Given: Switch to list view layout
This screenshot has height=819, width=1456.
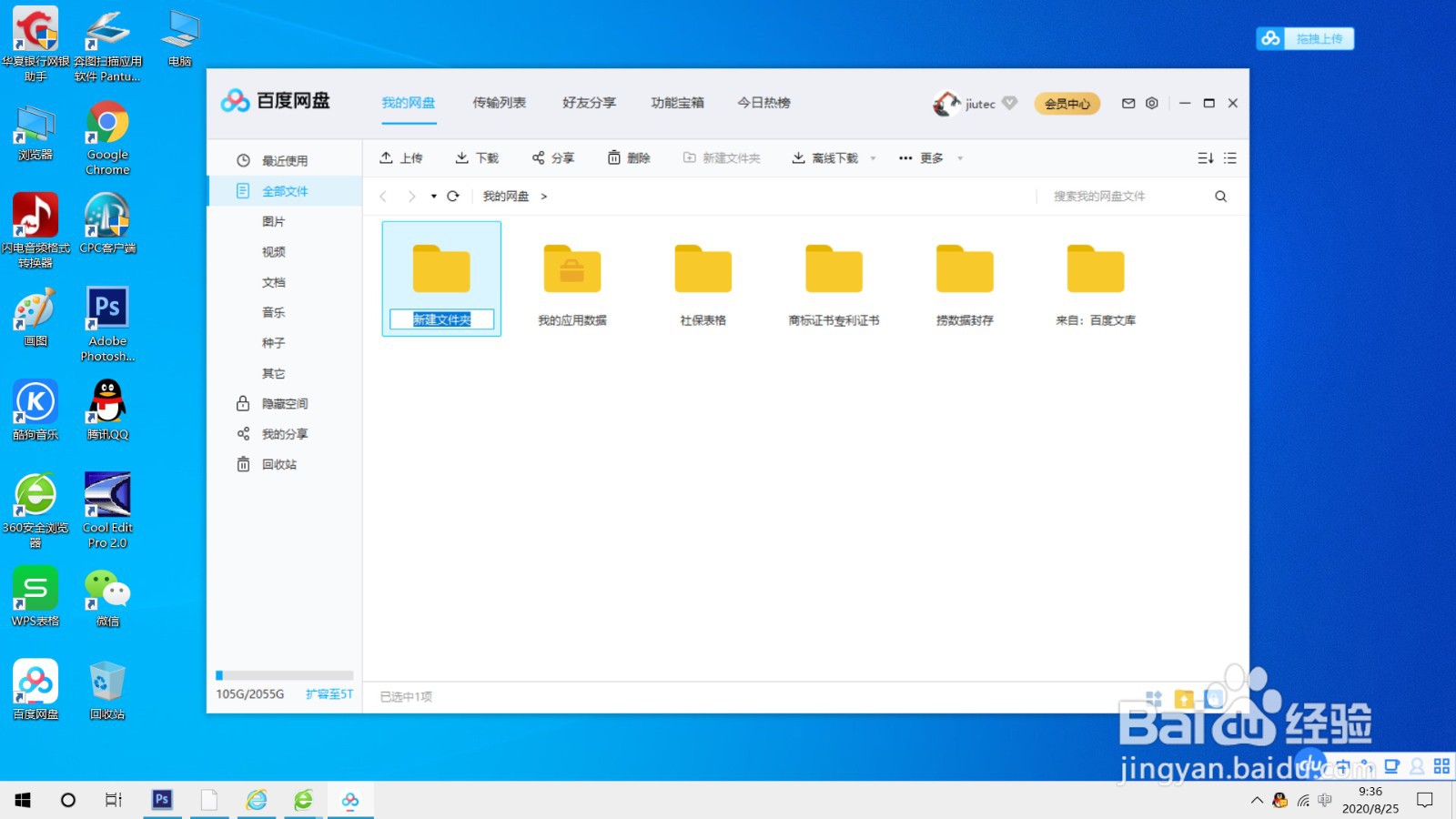Looking at the screenshot, I should point(1230,157).
